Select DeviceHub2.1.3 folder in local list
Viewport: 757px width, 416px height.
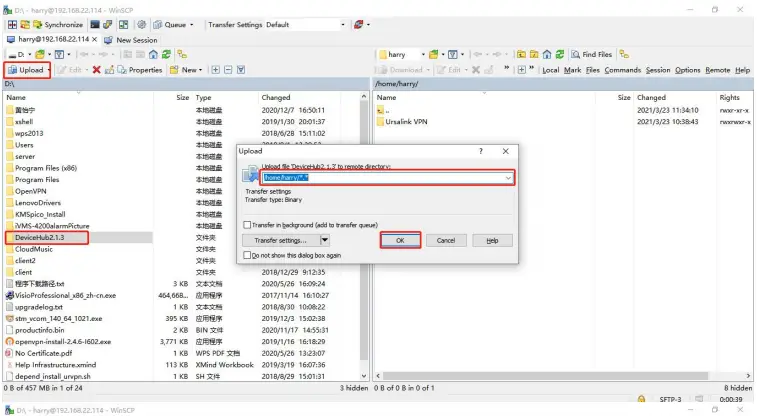[40, 237]
